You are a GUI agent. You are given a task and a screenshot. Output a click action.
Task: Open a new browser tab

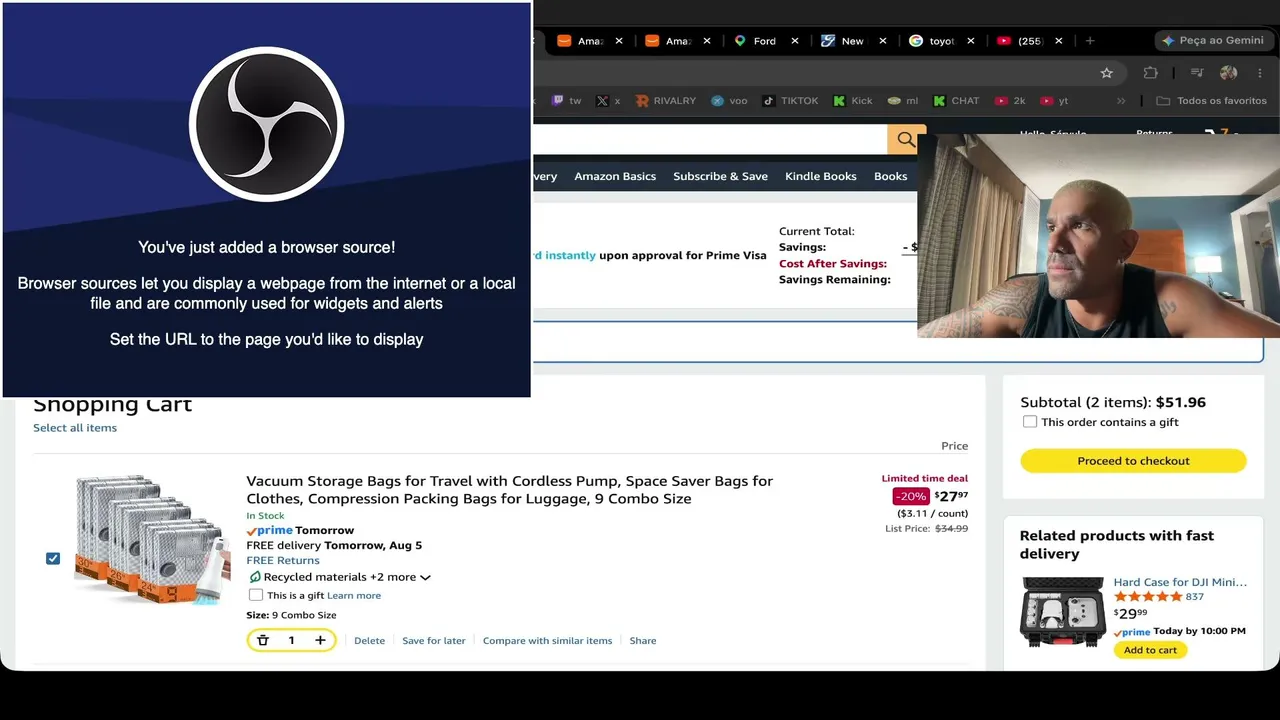point(1090,41)
